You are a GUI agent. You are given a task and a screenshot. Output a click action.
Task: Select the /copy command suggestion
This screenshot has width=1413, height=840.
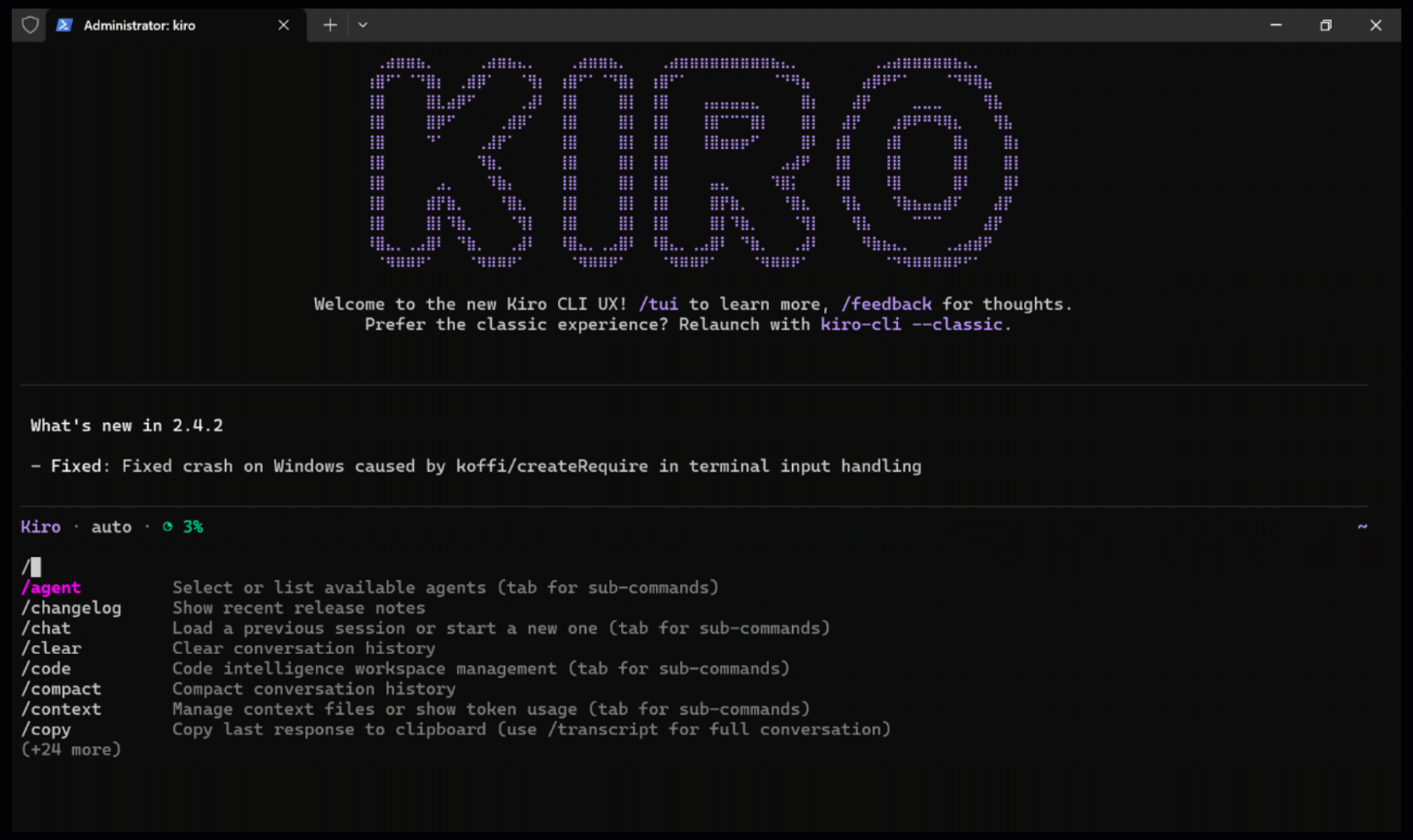(46, 730)
